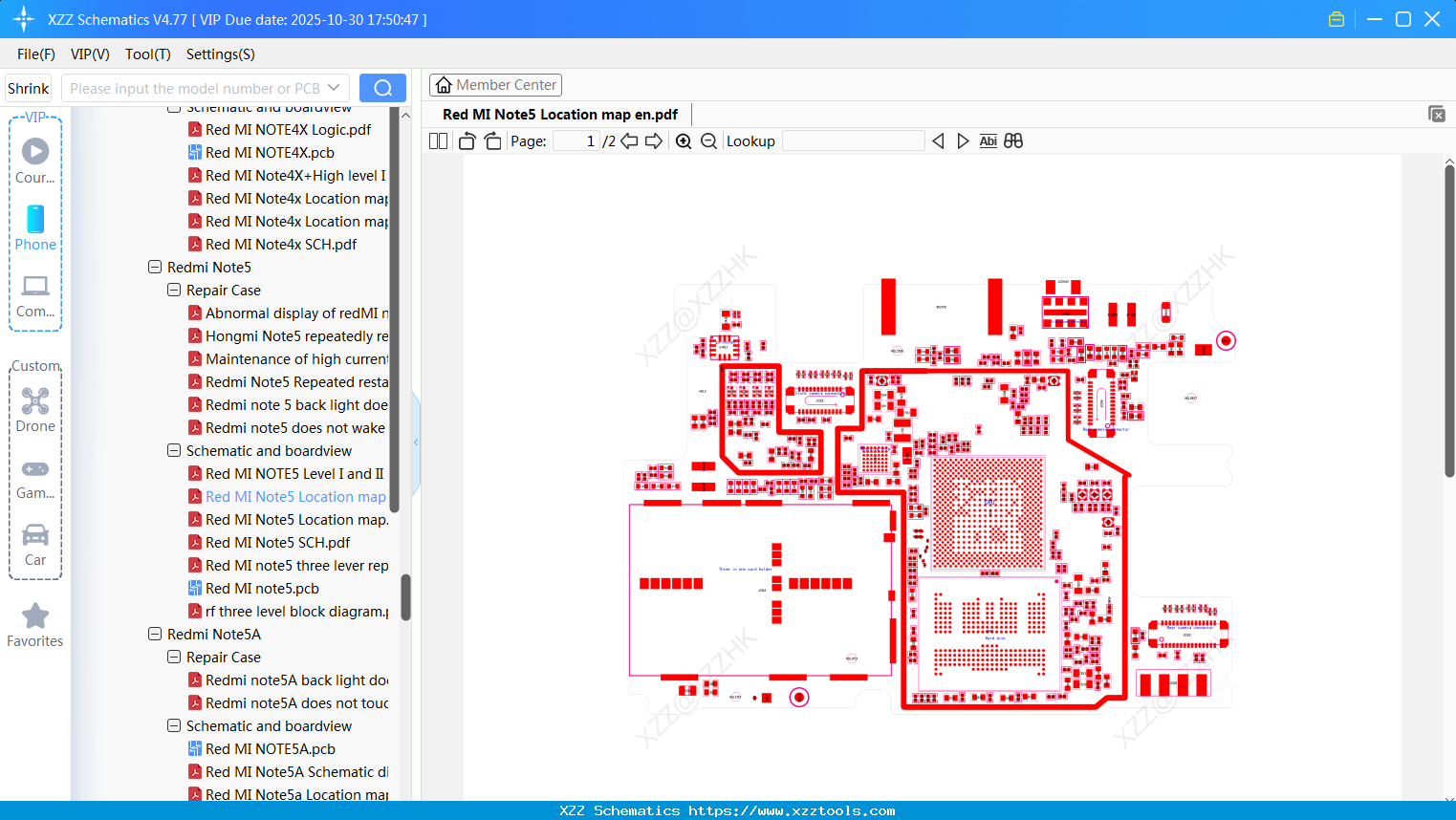Open the model number dropdown list

[x=334, y=88]
